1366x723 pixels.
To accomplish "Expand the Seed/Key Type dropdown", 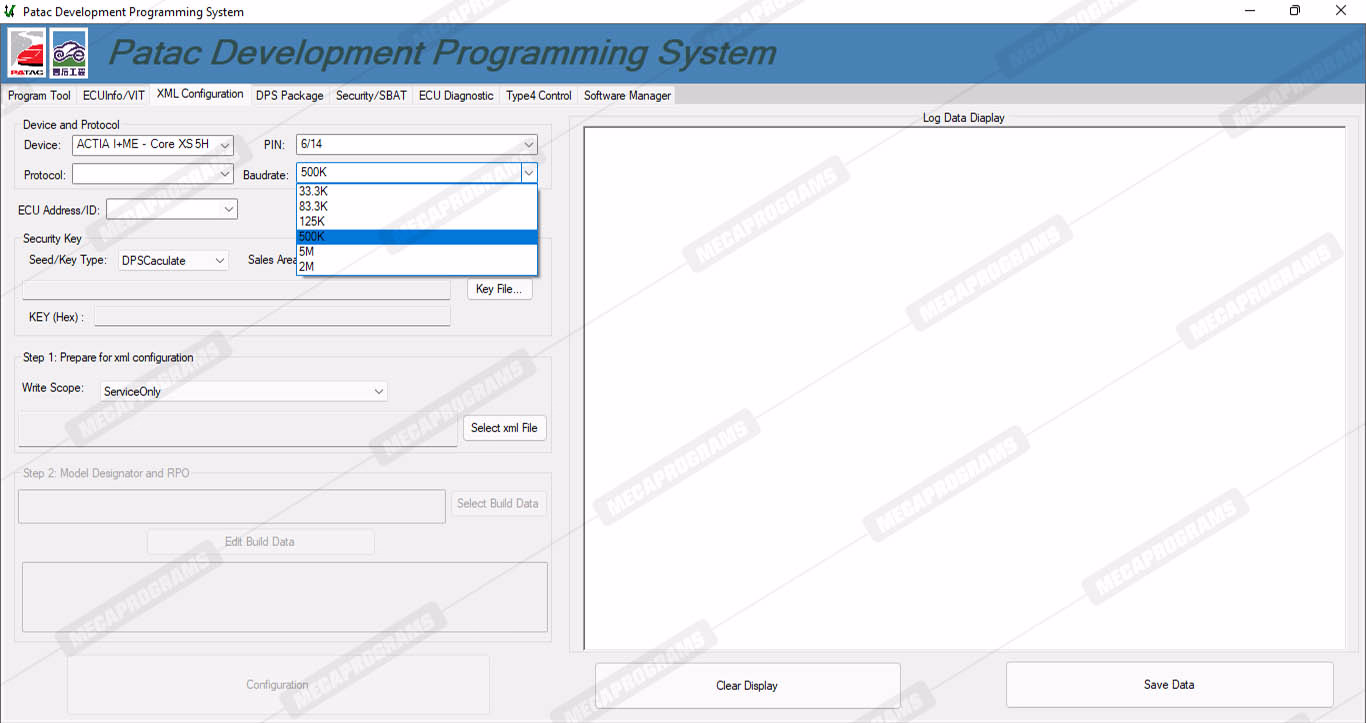I will pyautogui.click(x=174, y=260).
